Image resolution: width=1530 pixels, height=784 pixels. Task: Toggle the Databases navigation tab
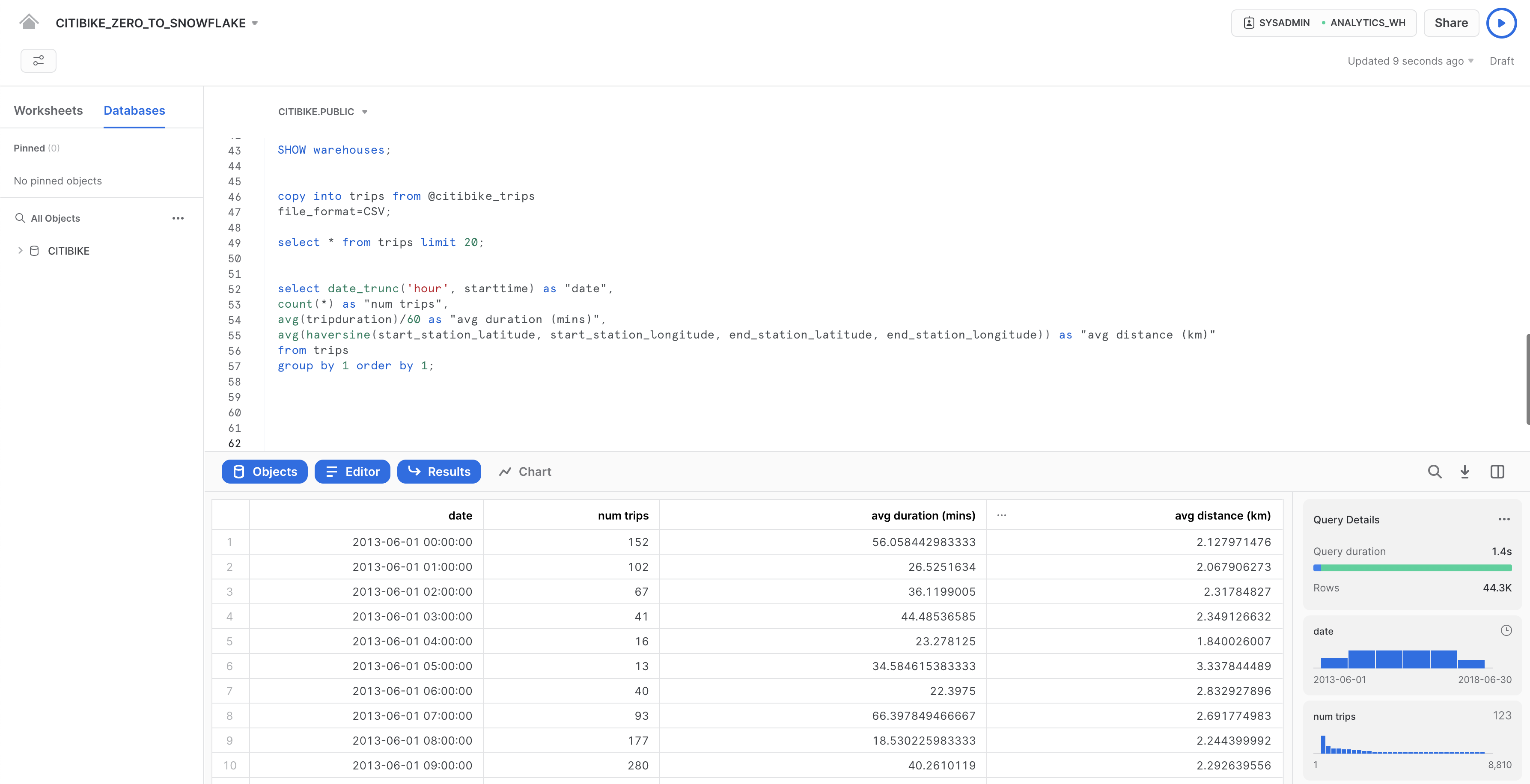point(134,110)
